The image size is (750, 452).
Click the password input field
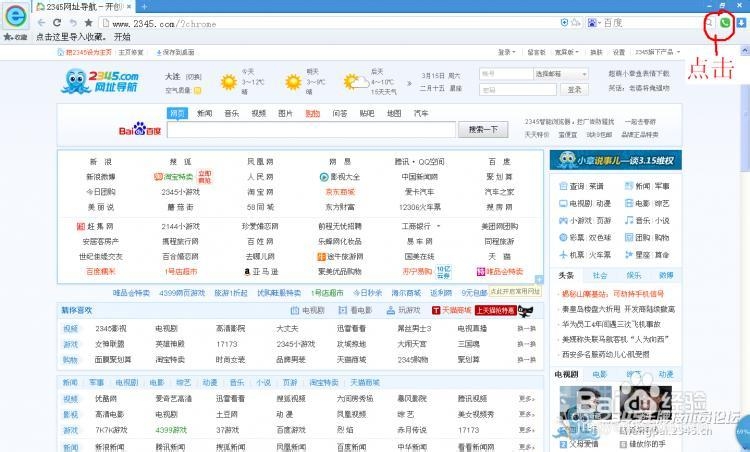[x=518, y=89]
